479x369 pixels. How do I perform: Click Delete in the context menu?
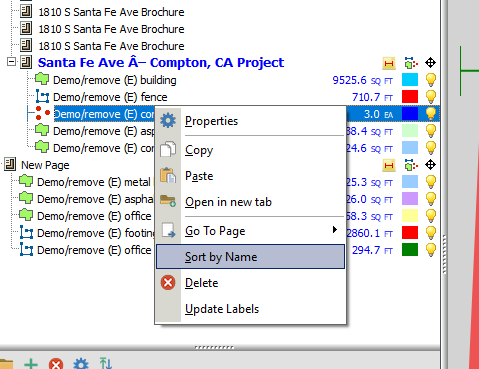click(x=201, y=283)
